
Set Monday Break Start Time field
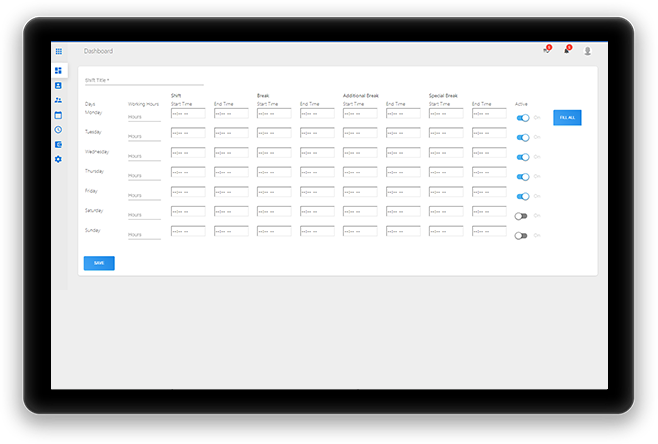[274, 113]
